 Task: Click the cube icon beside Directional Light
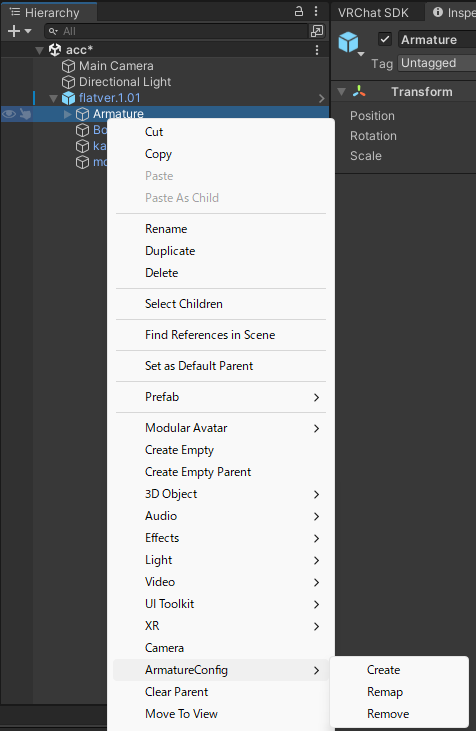tap(69, 82)
